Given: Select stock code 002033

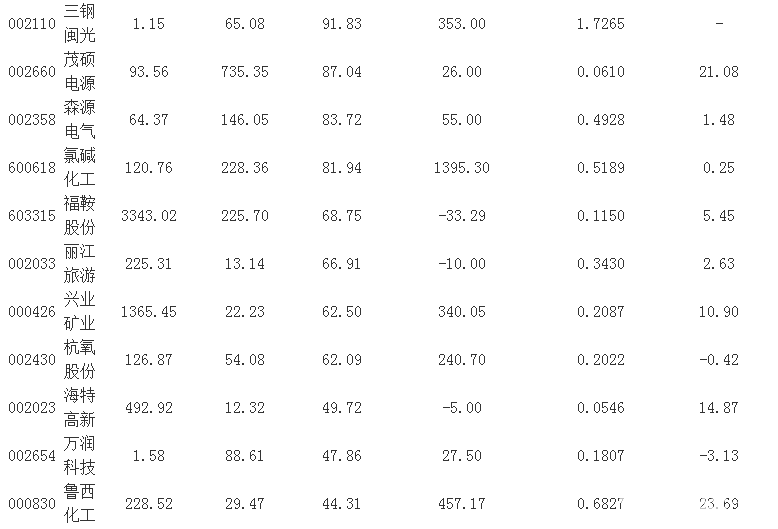Looking at the screenshot, I should coord(29,264).
